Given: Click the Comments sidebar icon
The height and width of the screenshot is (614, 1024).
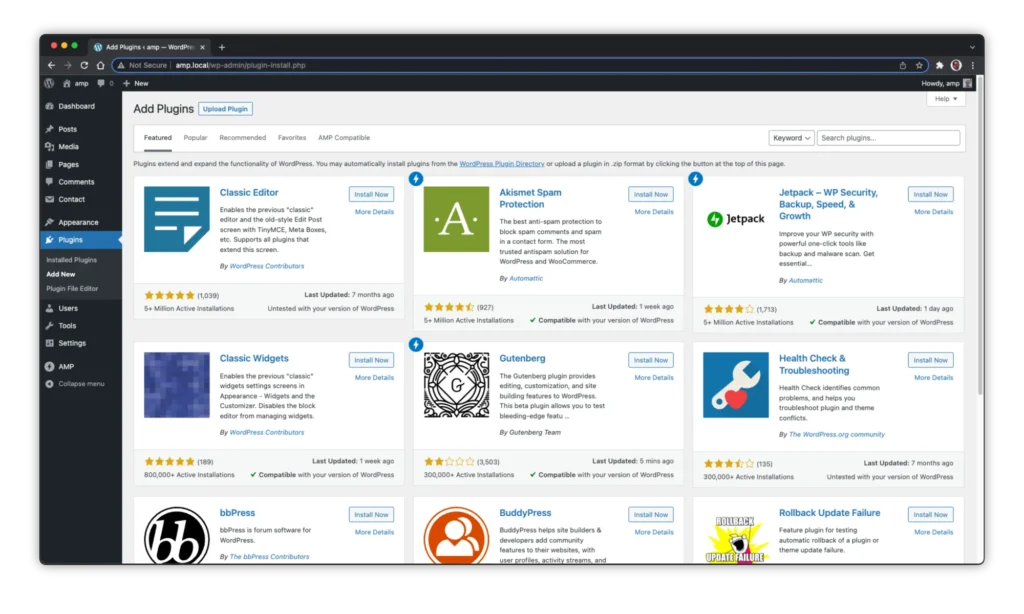Looking at the screenshot, I should (x=50, y=182).
